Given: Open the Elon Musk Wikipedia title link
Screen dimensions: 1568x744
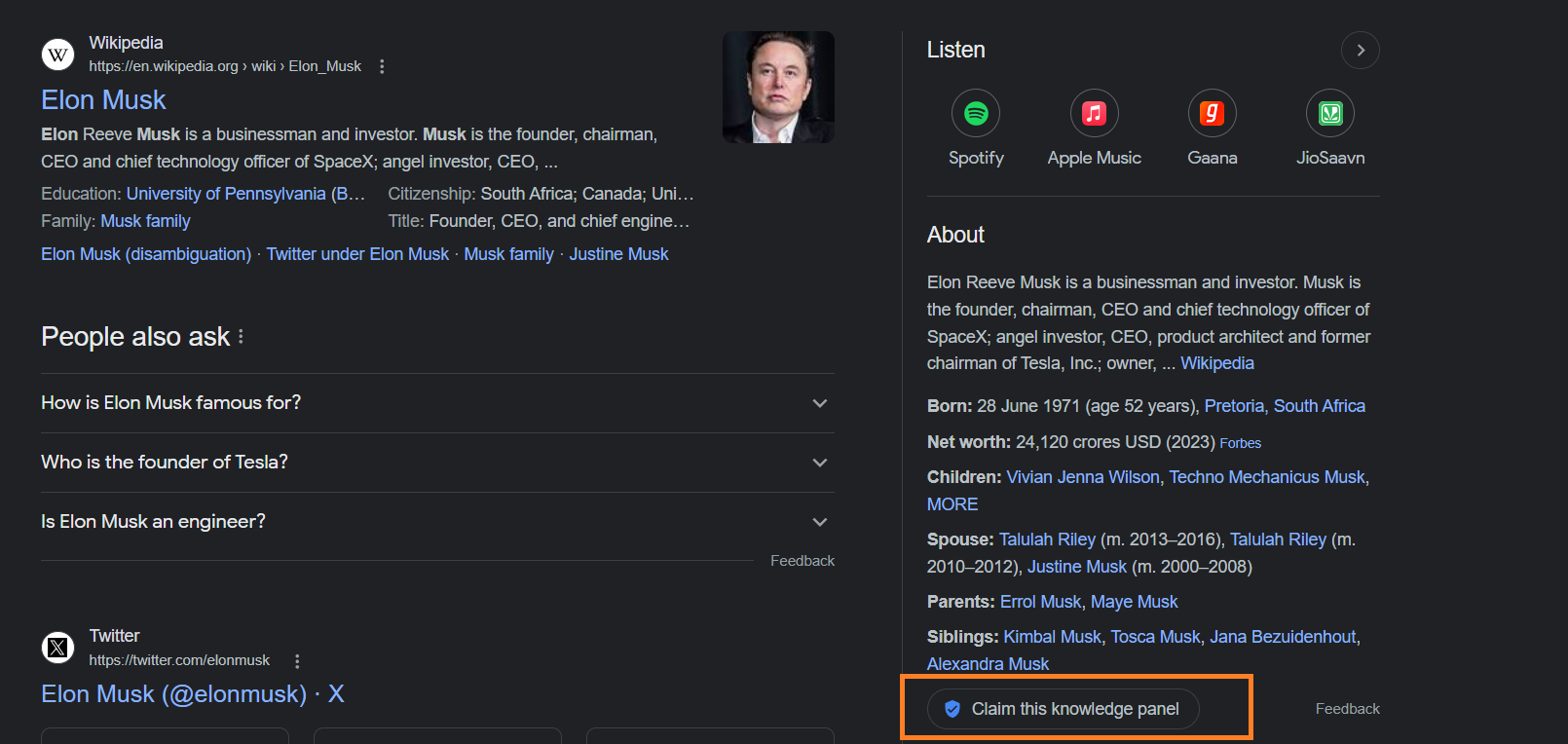Looking at the screenshot, I should click(103, 100).
